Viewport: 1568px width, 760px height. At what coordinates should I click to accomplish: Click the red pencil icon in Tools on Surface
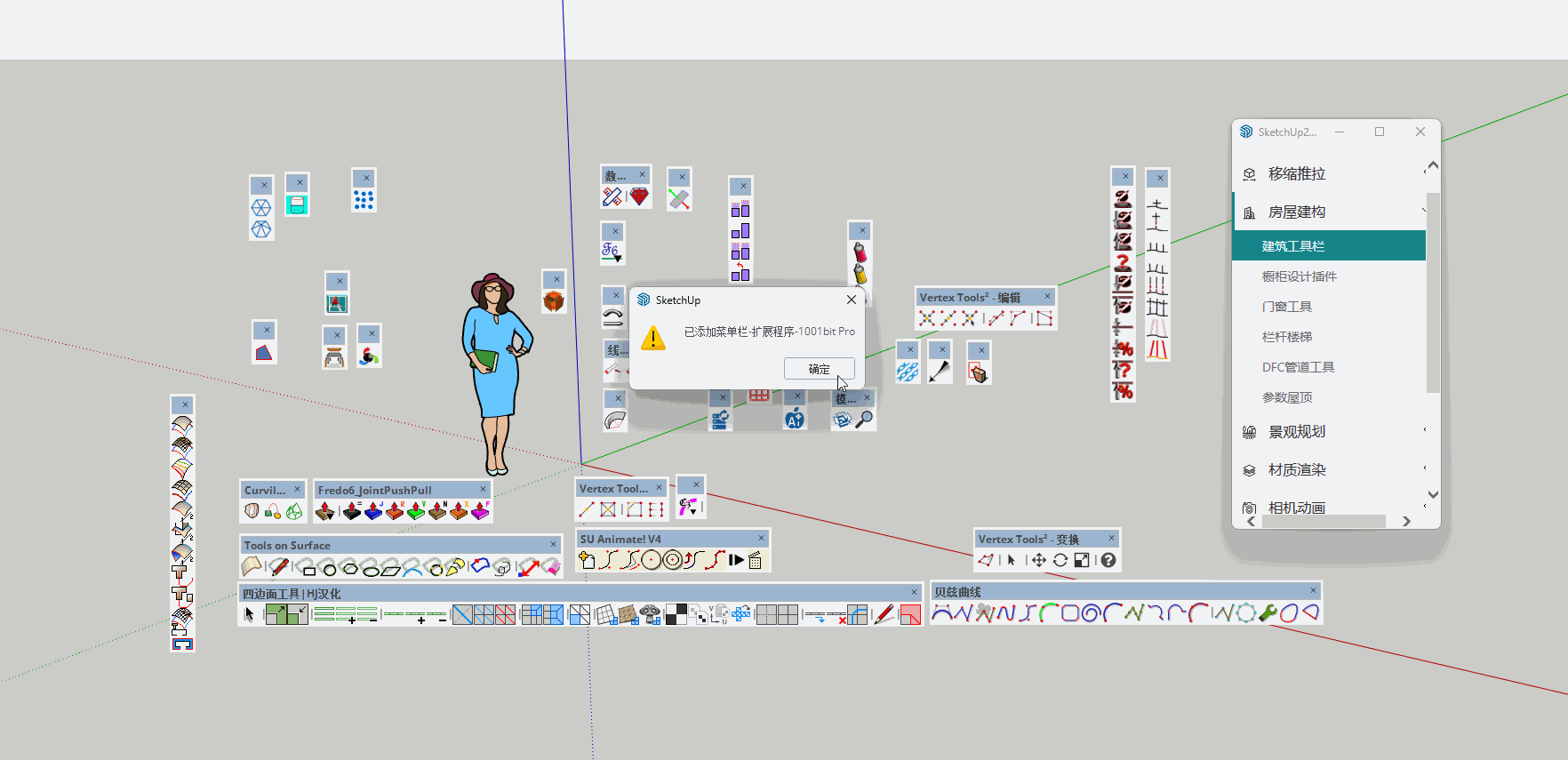278,566
